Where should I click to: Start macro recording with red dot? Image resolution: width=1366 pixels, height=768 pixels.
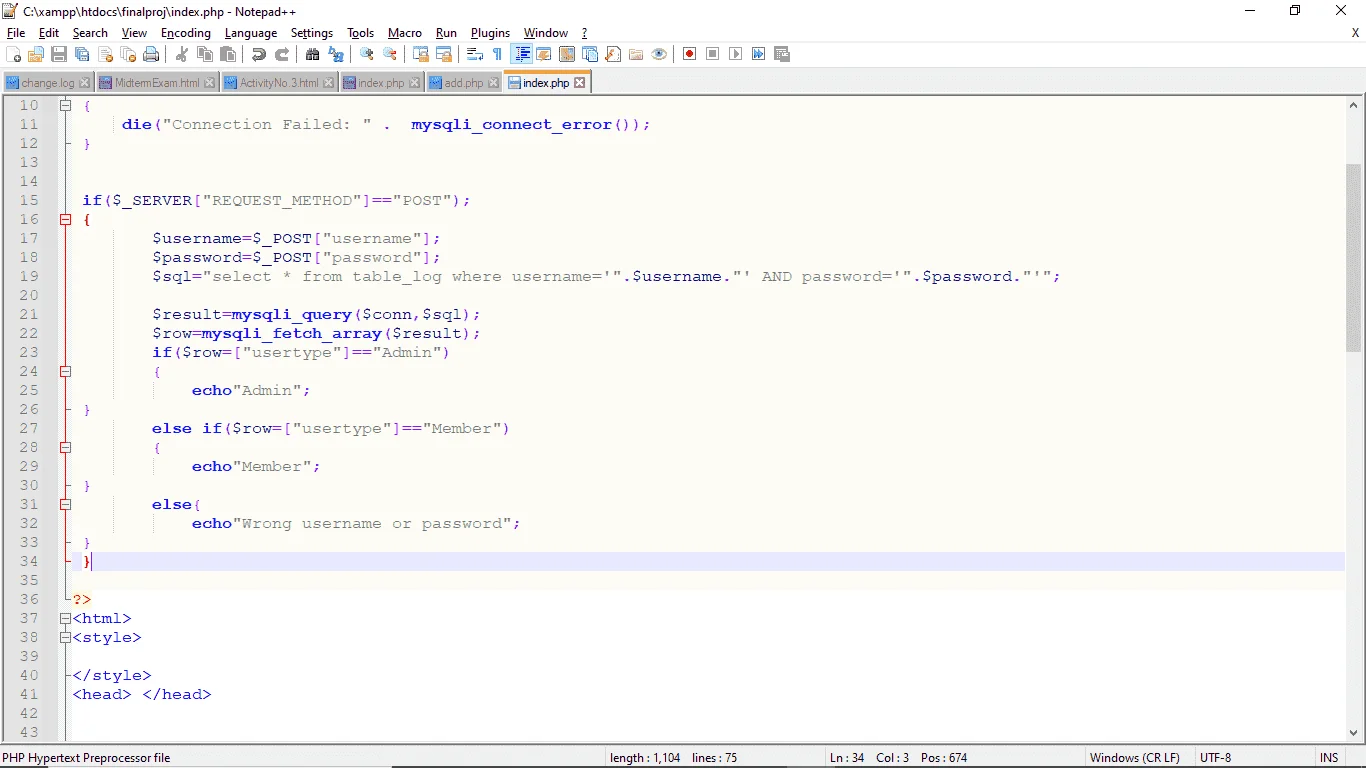point(689,54)
